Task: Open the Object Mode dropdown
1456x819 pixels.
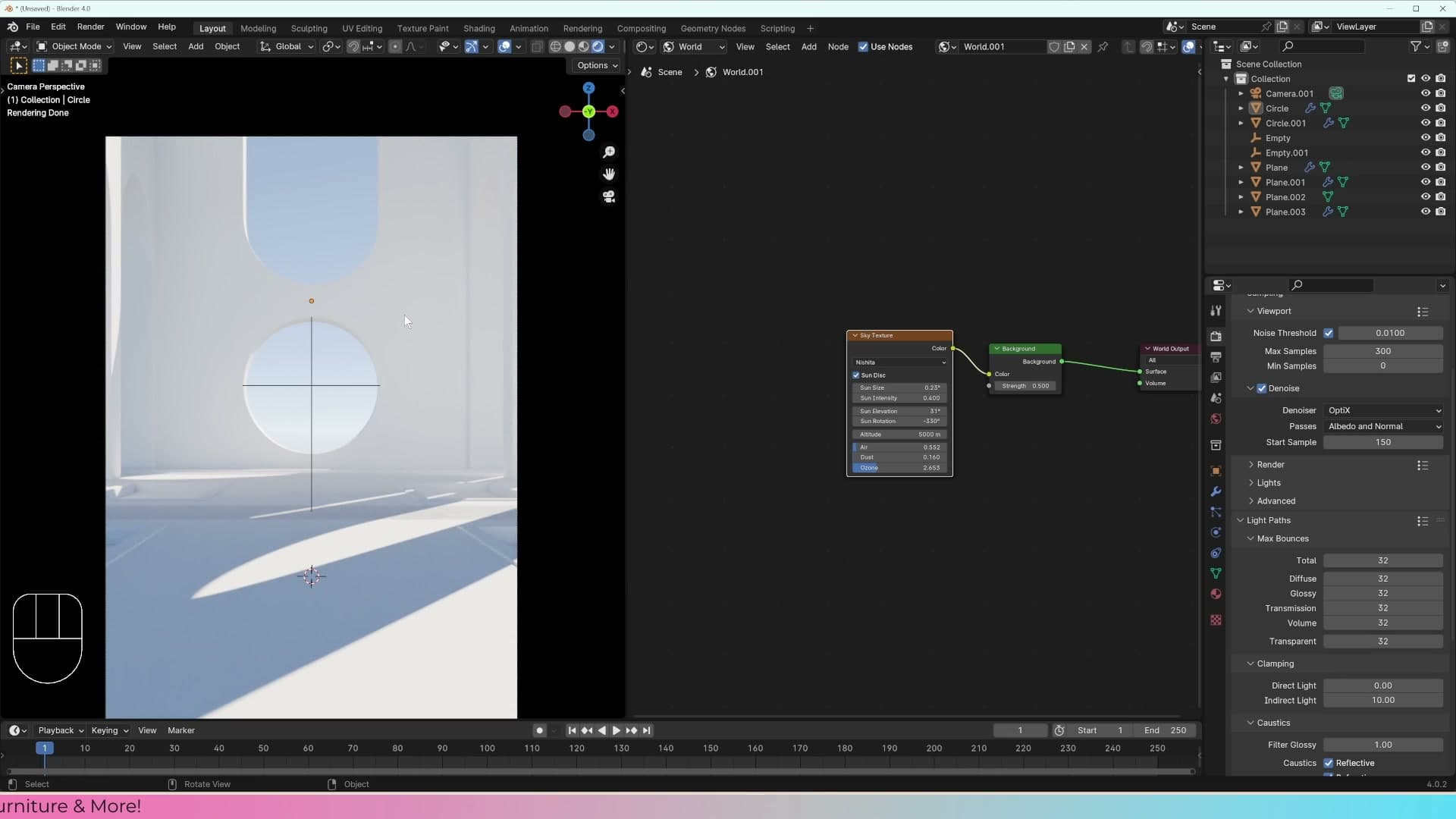Action: coord(74,46)
